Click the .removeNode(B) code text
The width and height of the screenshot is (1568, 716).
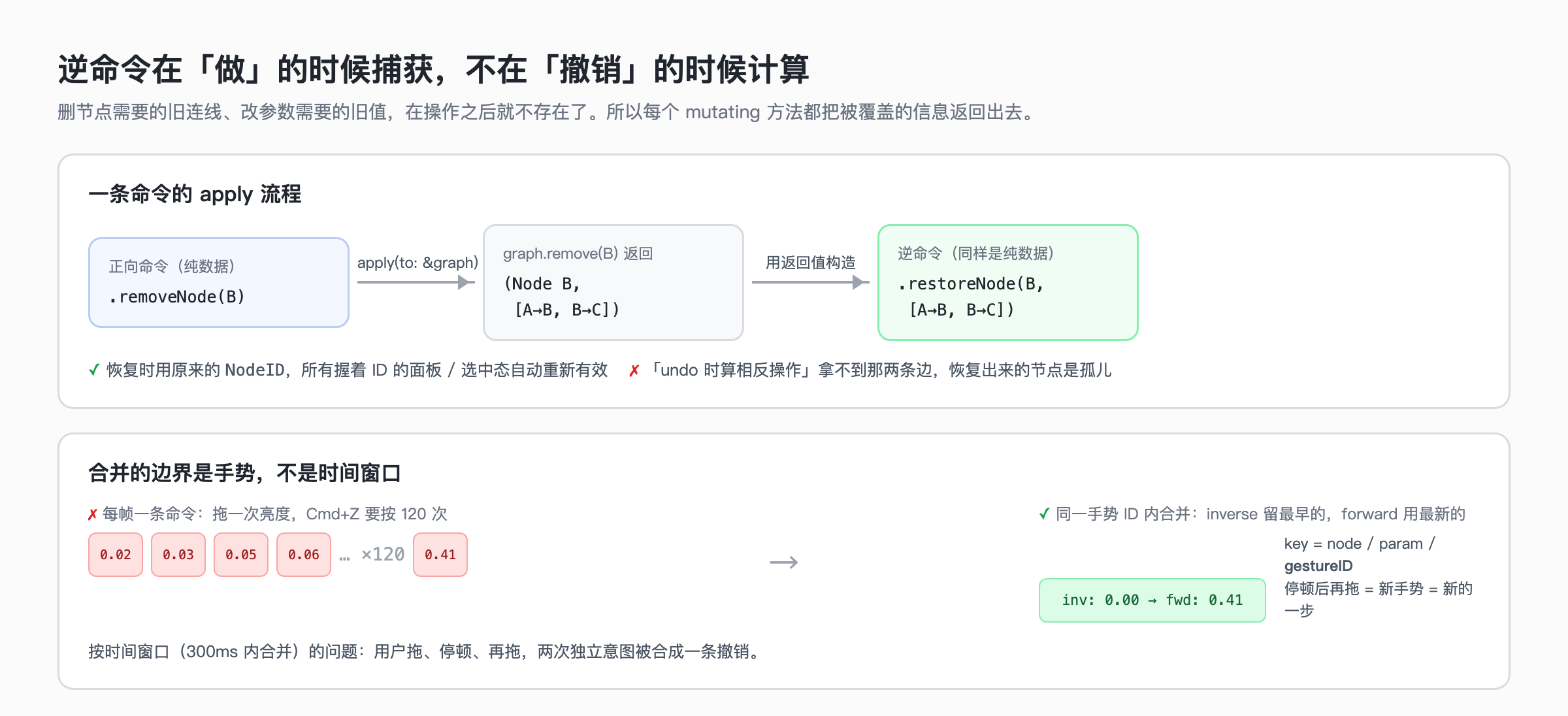(x=177, y=297)
